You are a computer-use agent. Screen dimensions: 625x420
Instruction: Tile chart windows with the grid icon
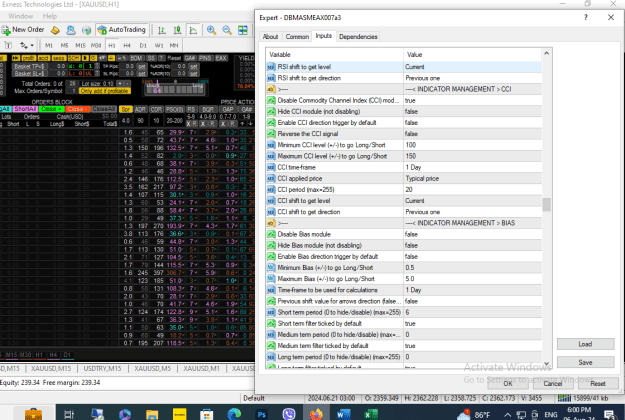tap(243, 30)
